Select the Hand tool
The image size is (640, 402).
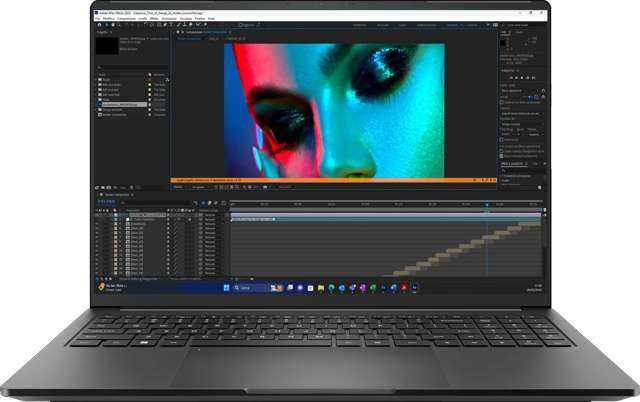[113, 25]
